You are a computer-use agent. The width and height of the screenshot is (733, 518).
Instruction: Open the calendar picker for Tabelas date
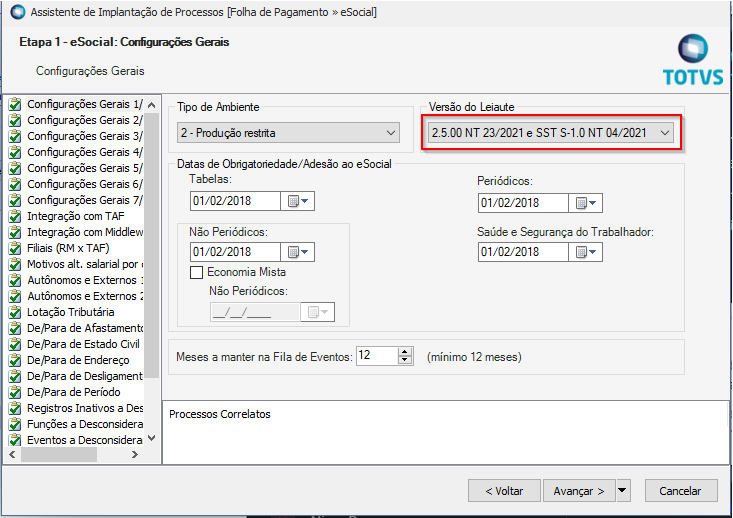(298, 201)
